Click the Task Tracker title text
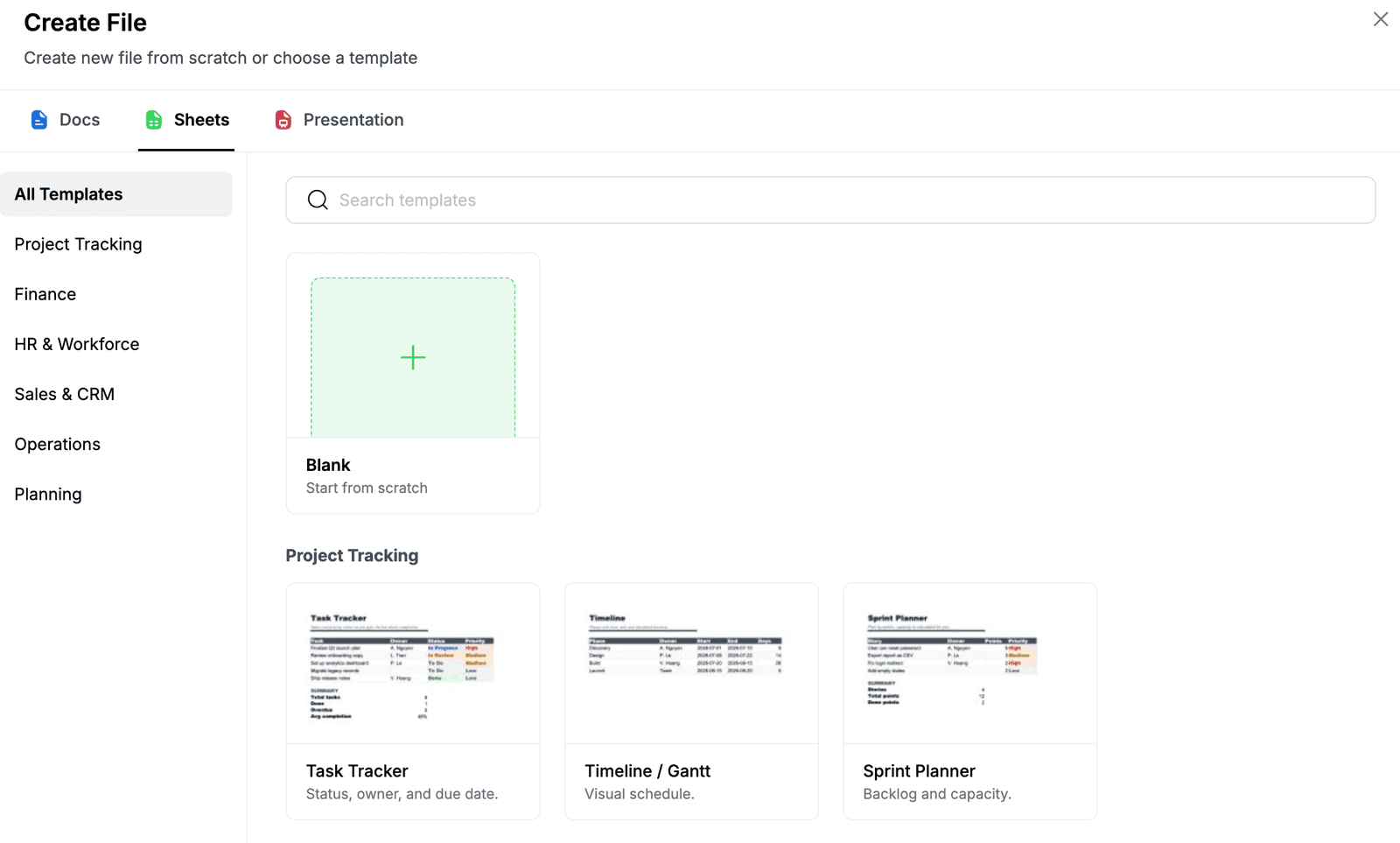Screen dimensions: 1400x843 coord(357,771)
